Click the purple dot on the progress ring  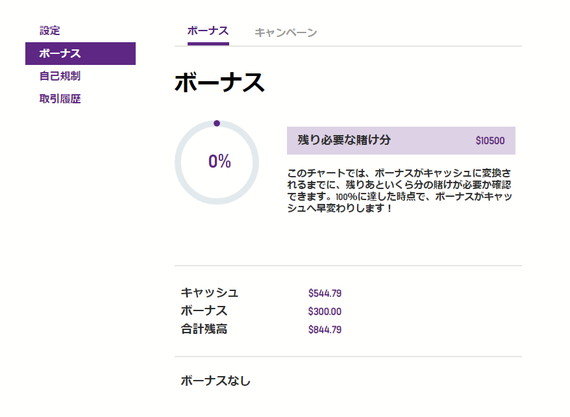tap(217, 123)
